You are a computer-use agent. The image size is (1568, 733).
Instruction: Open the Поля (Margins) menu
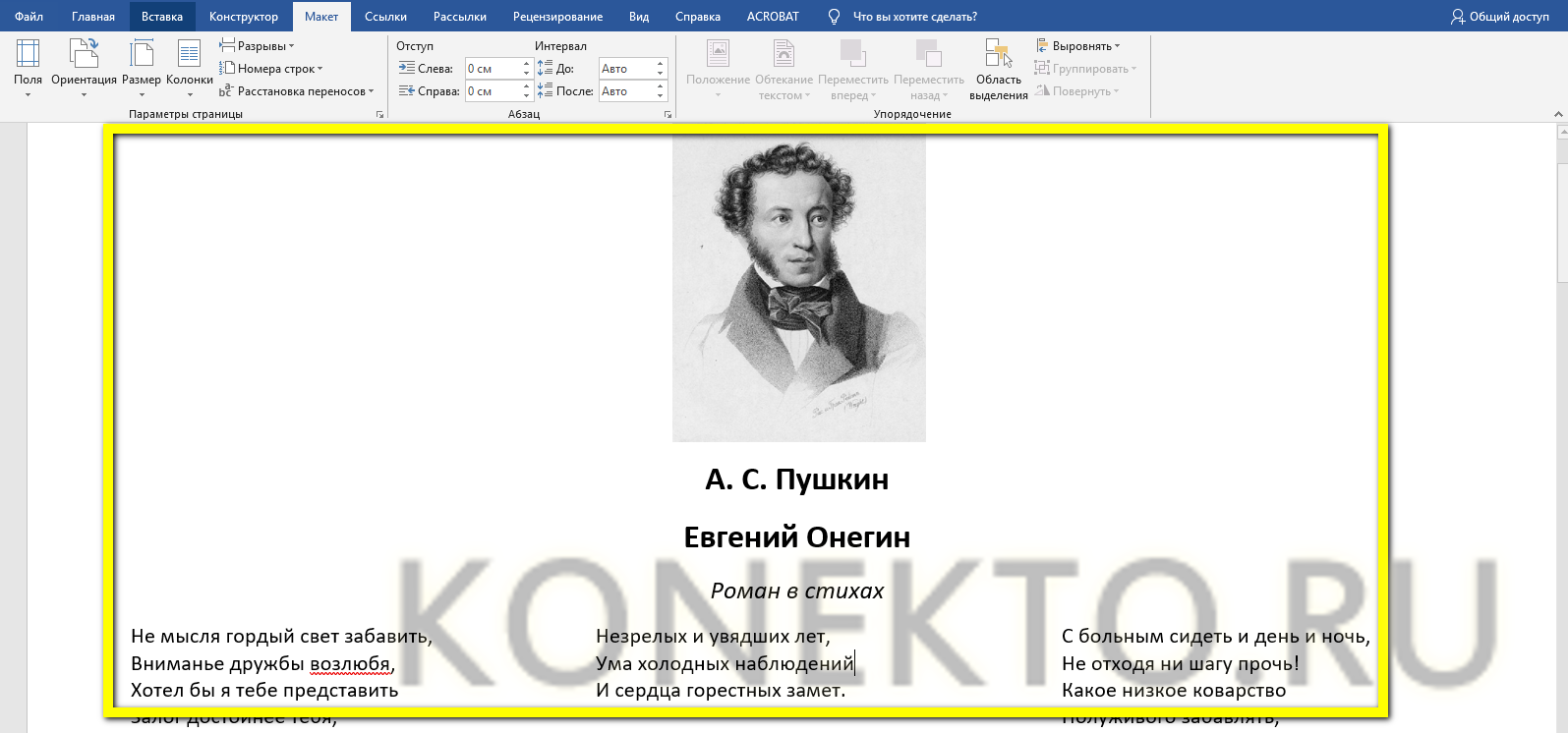[x=28, y=68]
